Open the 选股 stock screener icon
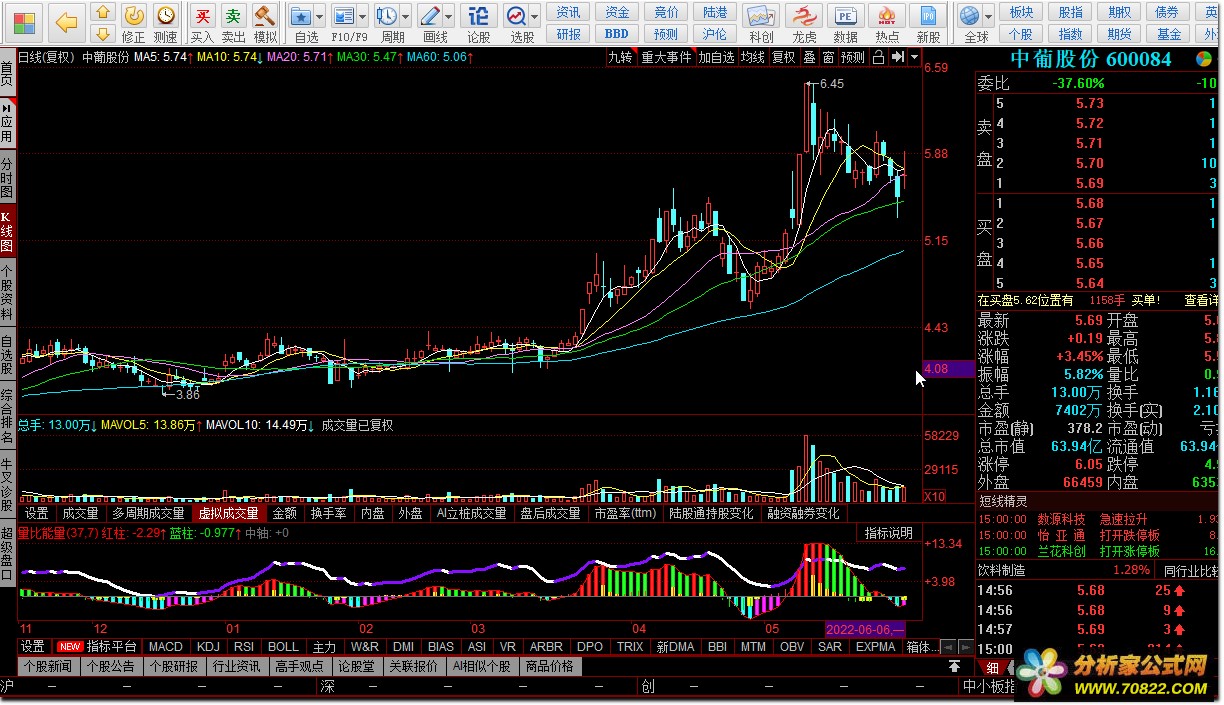Screen dimensions: 1224x705 pyautogui.click(x=516, y=16)
